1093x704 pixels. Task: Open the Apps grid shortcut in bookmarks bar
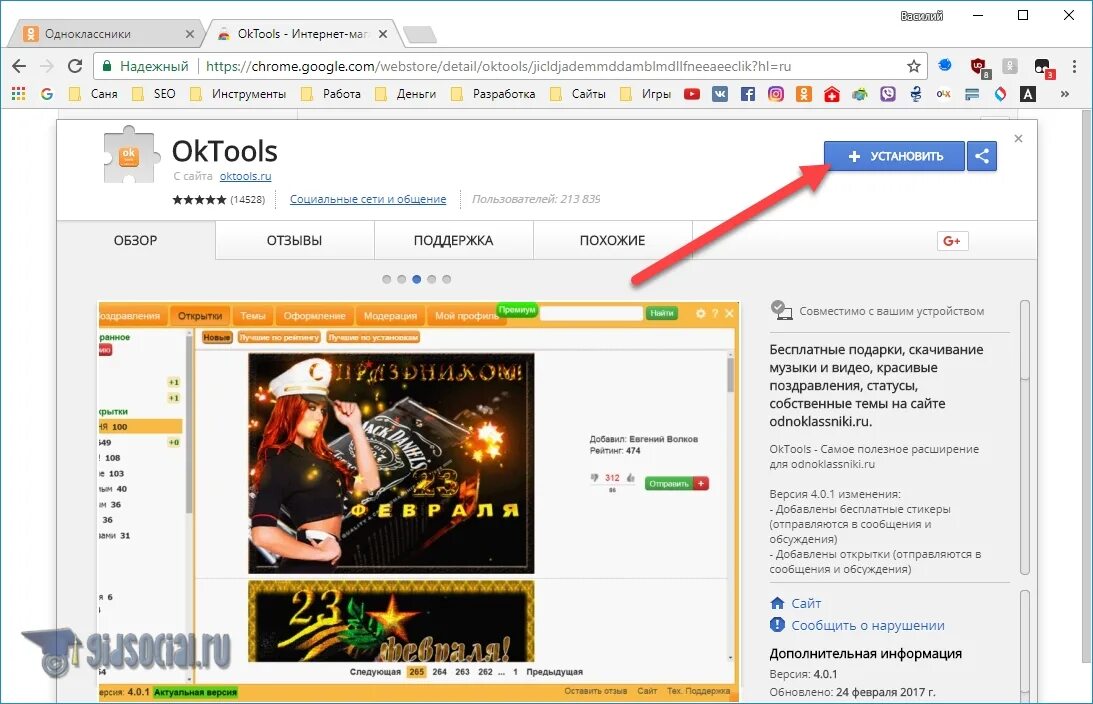[19, 94]
